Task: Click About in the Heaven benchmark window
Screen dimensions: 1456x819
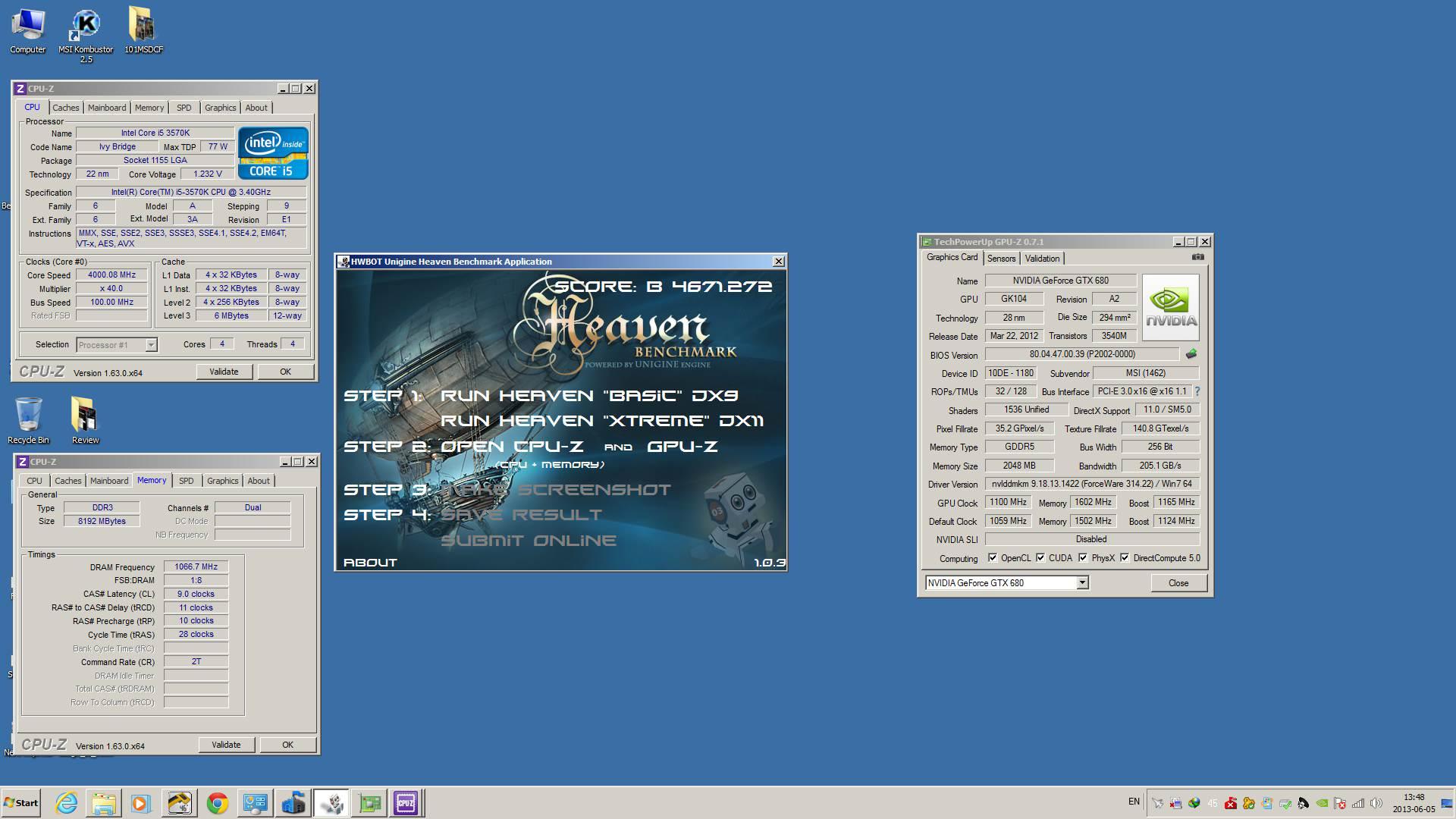Action: coord(370,563)
